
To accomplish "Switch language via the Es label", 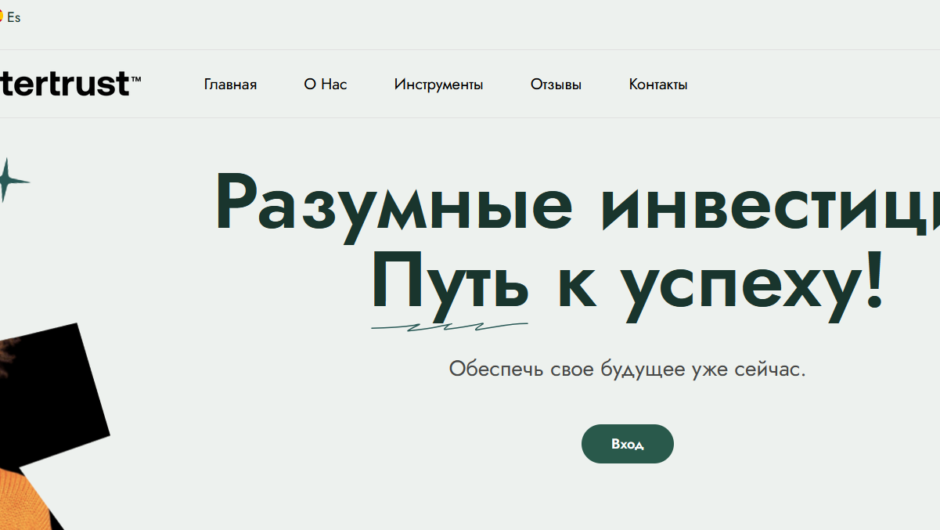I will tap(14, 18).
